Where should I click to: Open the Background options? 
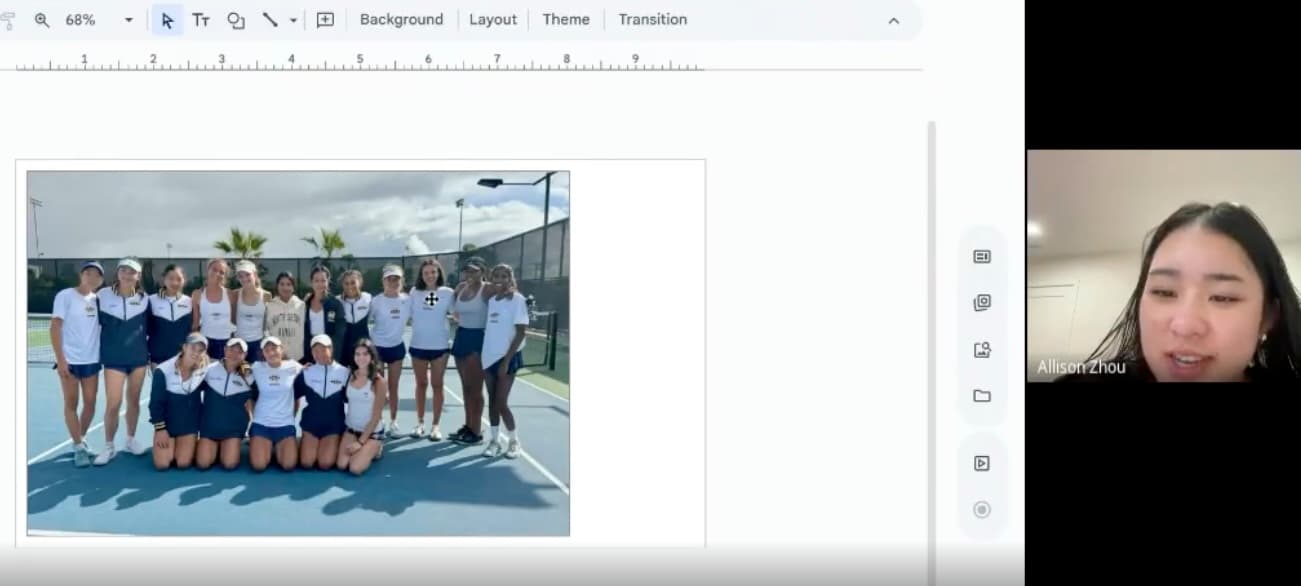click(x=401, y=20)
